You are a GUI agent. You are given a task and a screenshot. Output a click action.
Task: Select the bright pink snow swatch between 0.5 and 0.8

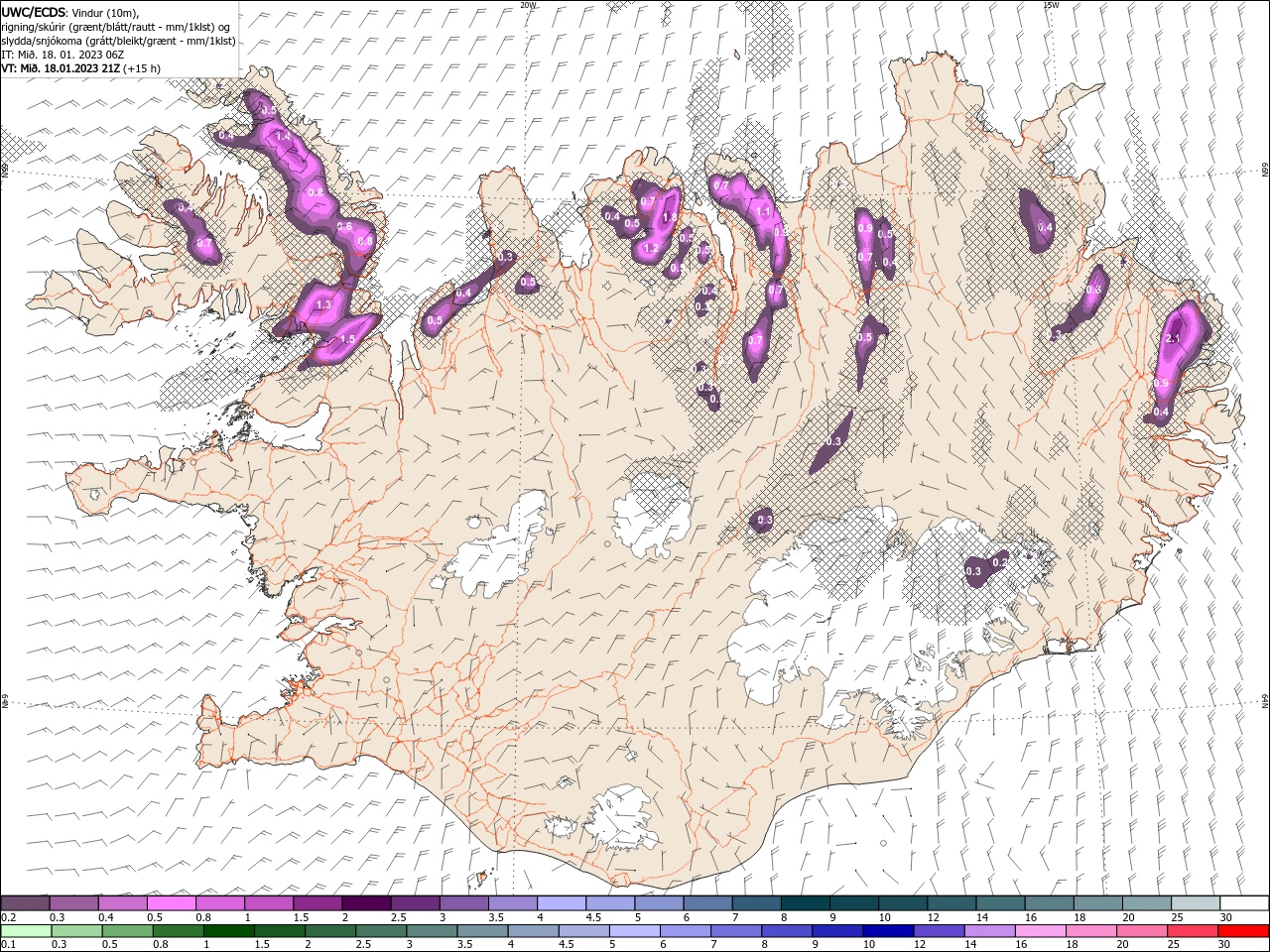[171, 903]
